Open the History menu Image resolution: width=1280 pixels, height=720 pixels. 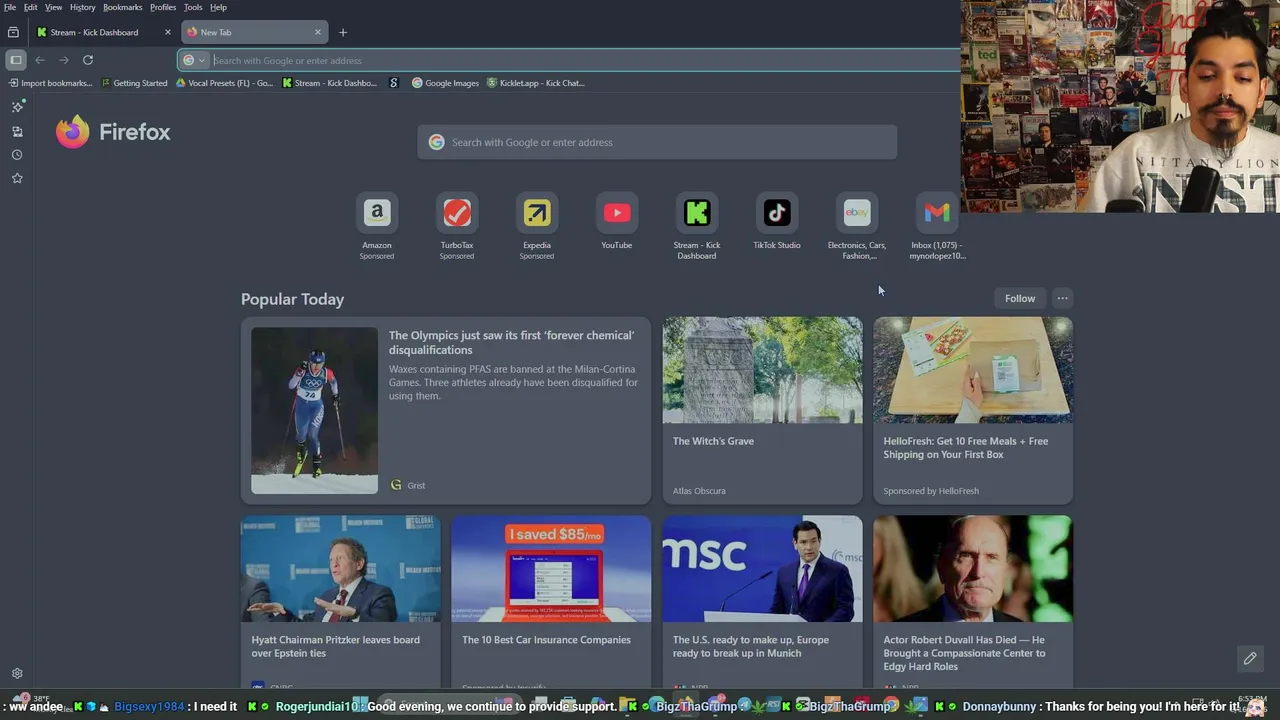83,7
